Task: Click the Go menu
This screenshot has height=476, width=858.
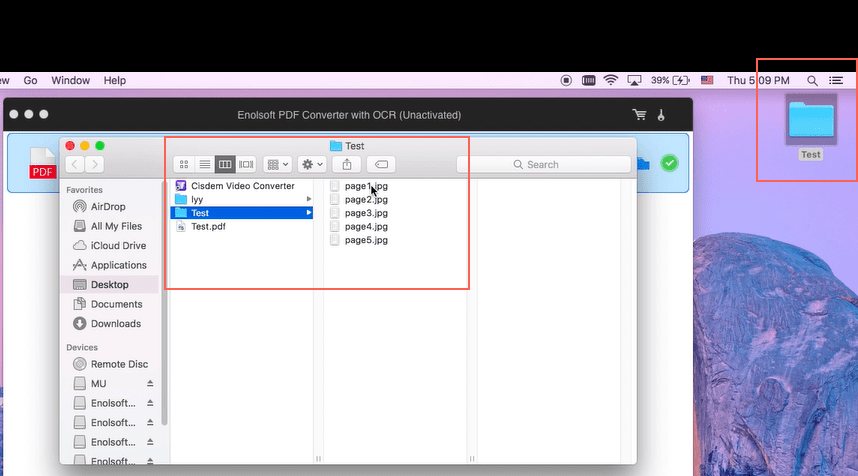Action: click(x=30, y=80)
